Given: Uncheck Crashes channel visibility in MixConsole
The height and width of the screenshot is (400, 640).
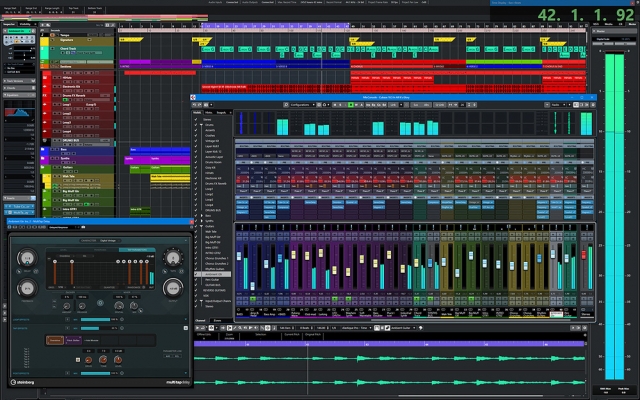Looking at the screenshot, I should tap(196, 136).
